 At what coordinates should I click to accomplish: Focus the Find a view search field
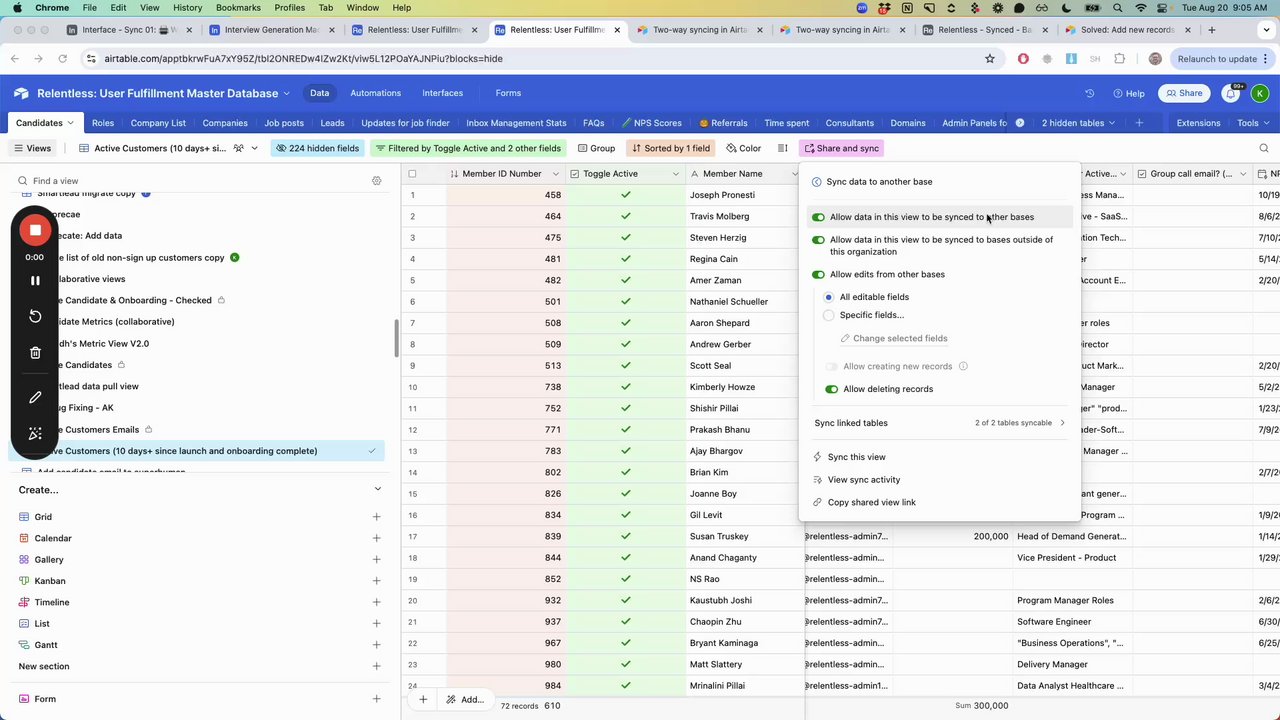coord(190,181)
